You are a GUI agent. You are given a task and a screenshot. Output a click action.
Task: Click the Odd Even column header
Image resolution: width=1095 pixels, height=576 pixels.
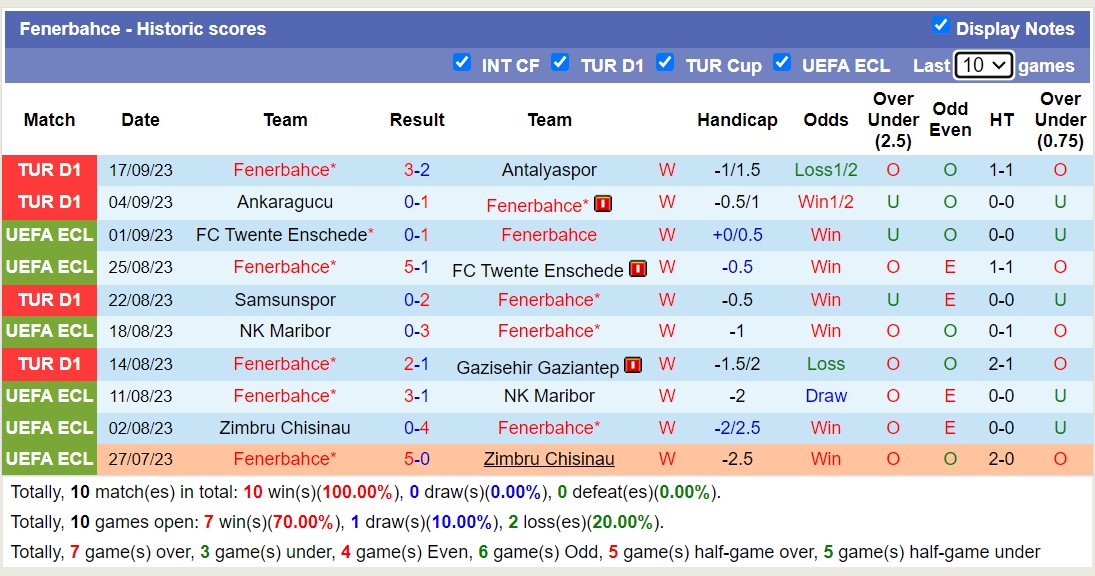click(x=950, y=120)
